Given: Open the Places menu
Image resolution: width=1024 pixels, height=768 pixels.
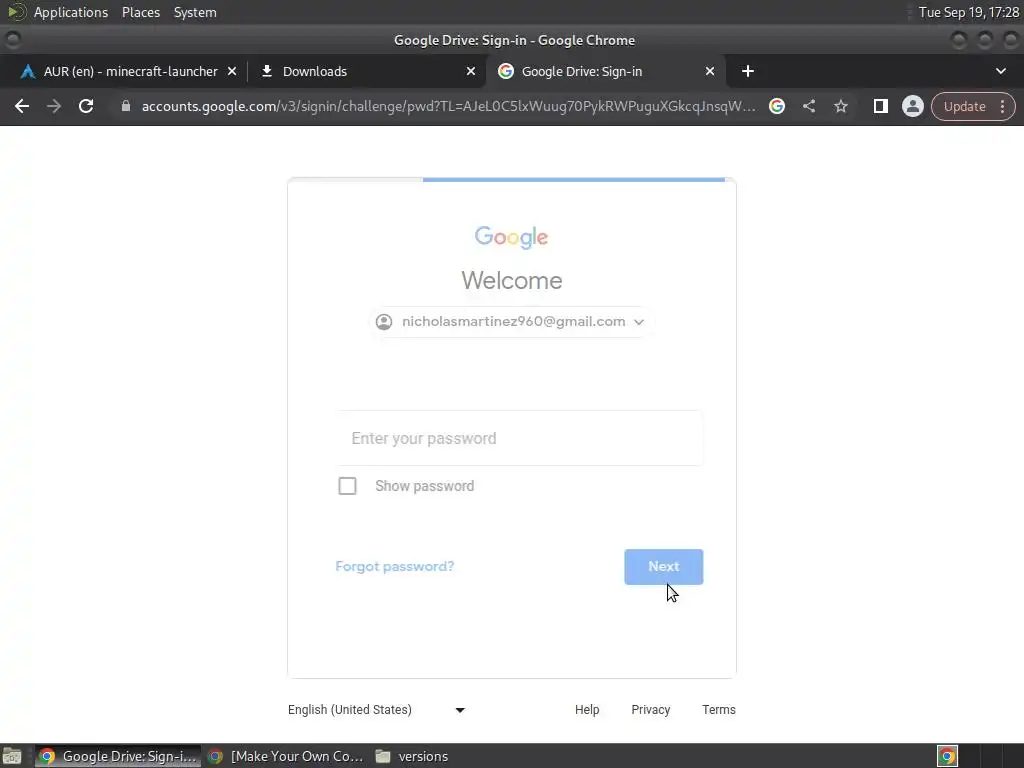Looking at the screenshot, I should (x=141, y=12).
